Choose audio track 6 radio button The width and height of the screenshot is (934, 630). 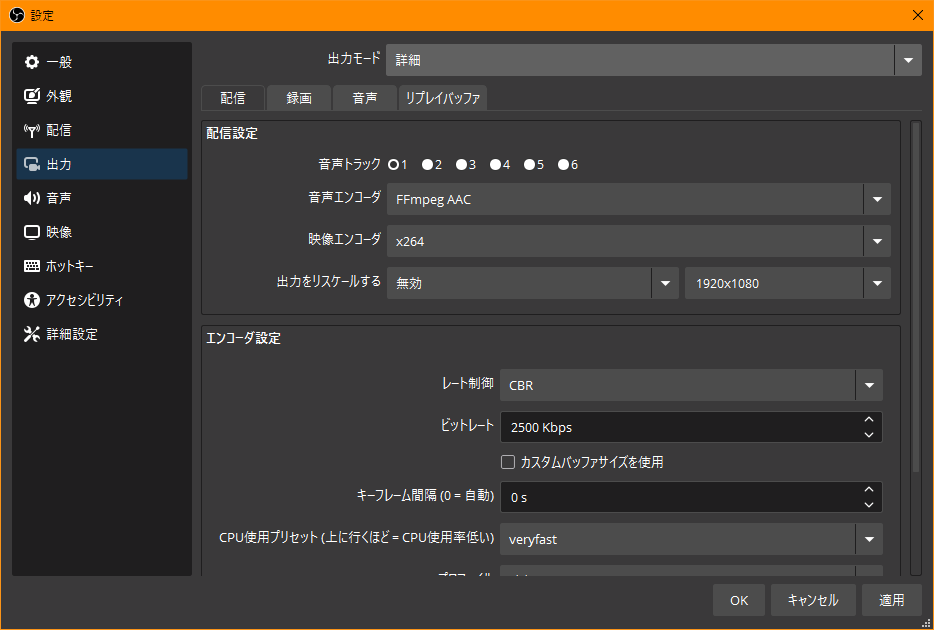click(563, 164)
